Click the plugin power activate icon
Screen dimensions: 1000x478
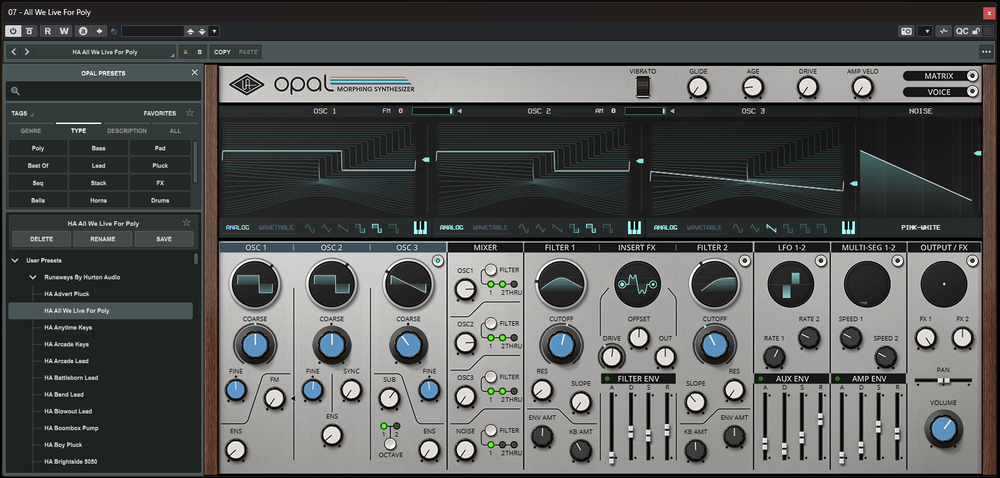point(13,31)
